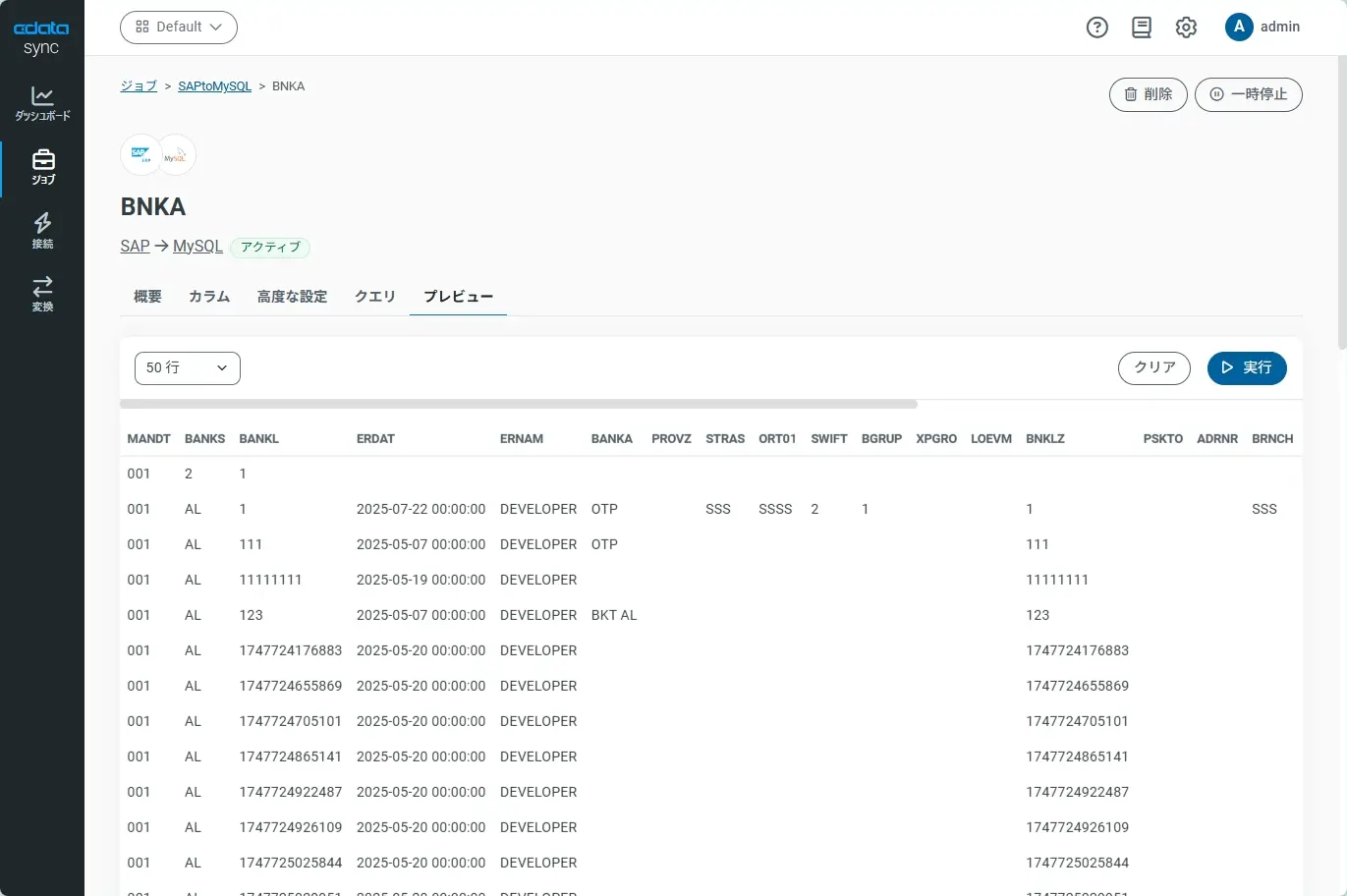Viewport: 1347px width, 896px height.
Task: Open the ダッシュボード from the sidebar
Action: (x=42, y=103)
